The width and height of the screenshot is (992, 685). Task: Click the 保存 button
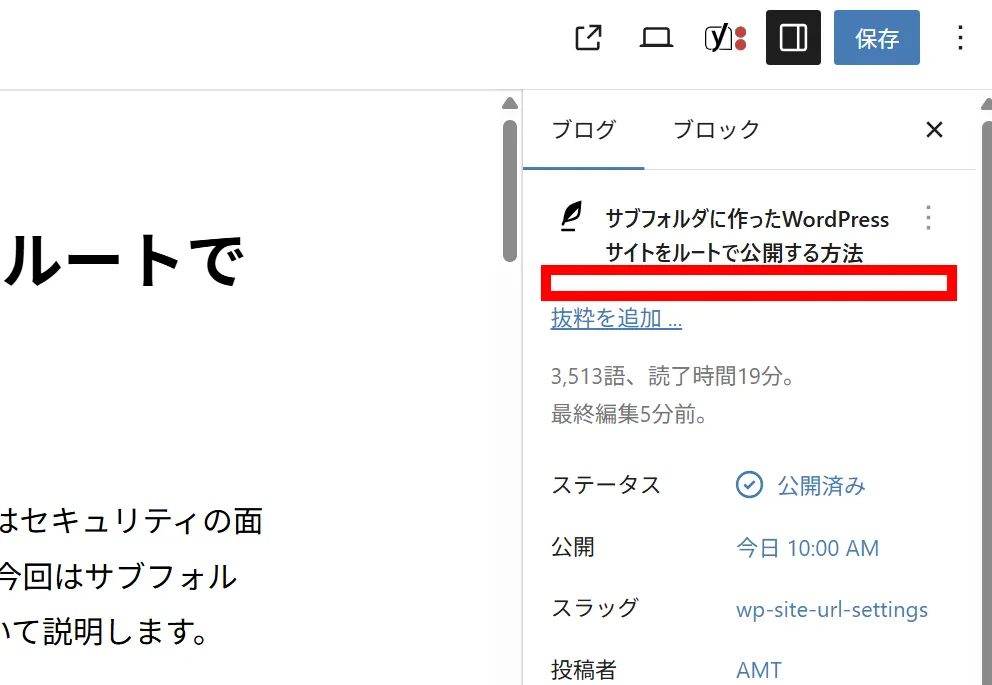(x=876, y=38)
